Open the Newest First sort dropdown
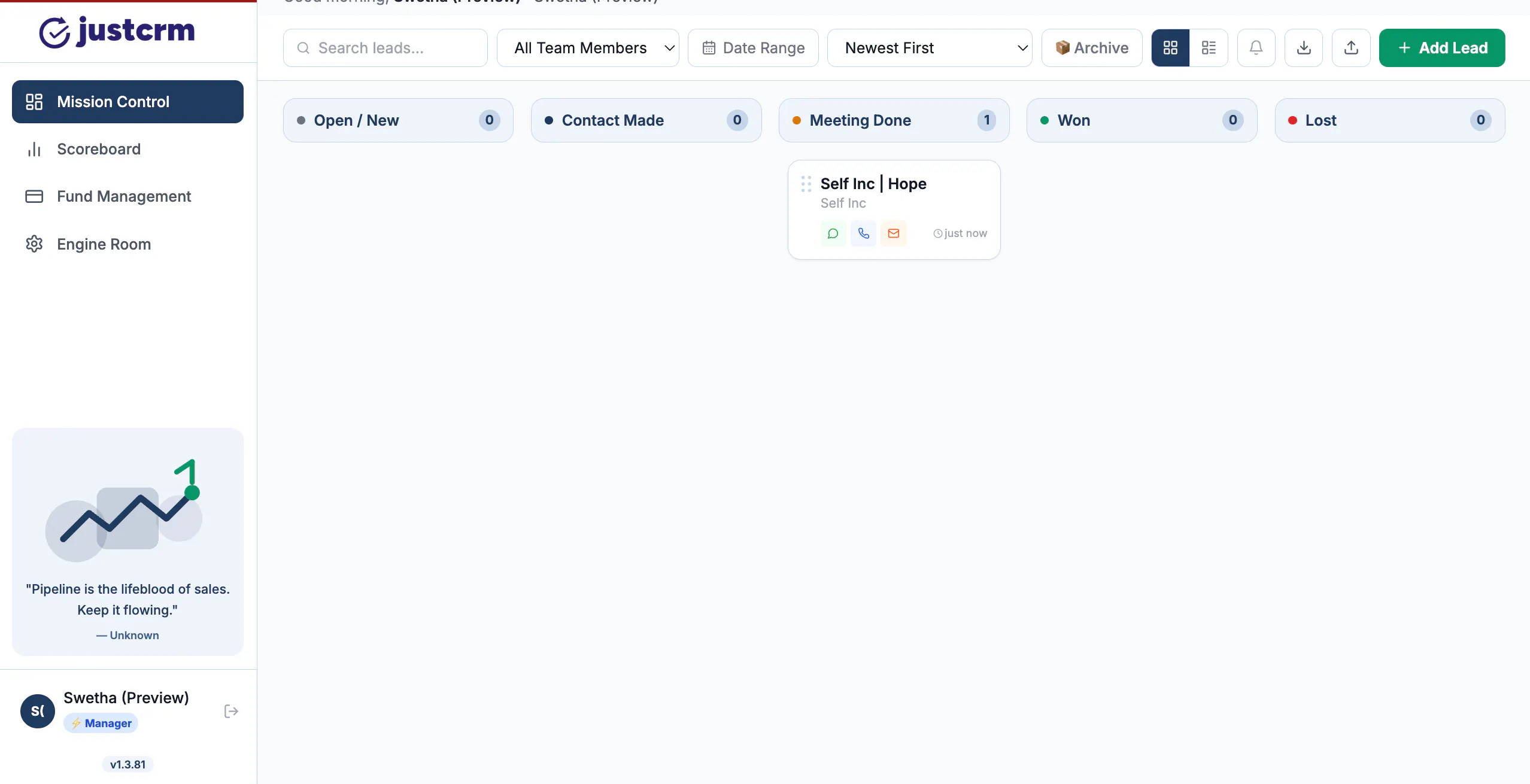This screenshot has width=1530, height=784. click(x=930, y=48)
